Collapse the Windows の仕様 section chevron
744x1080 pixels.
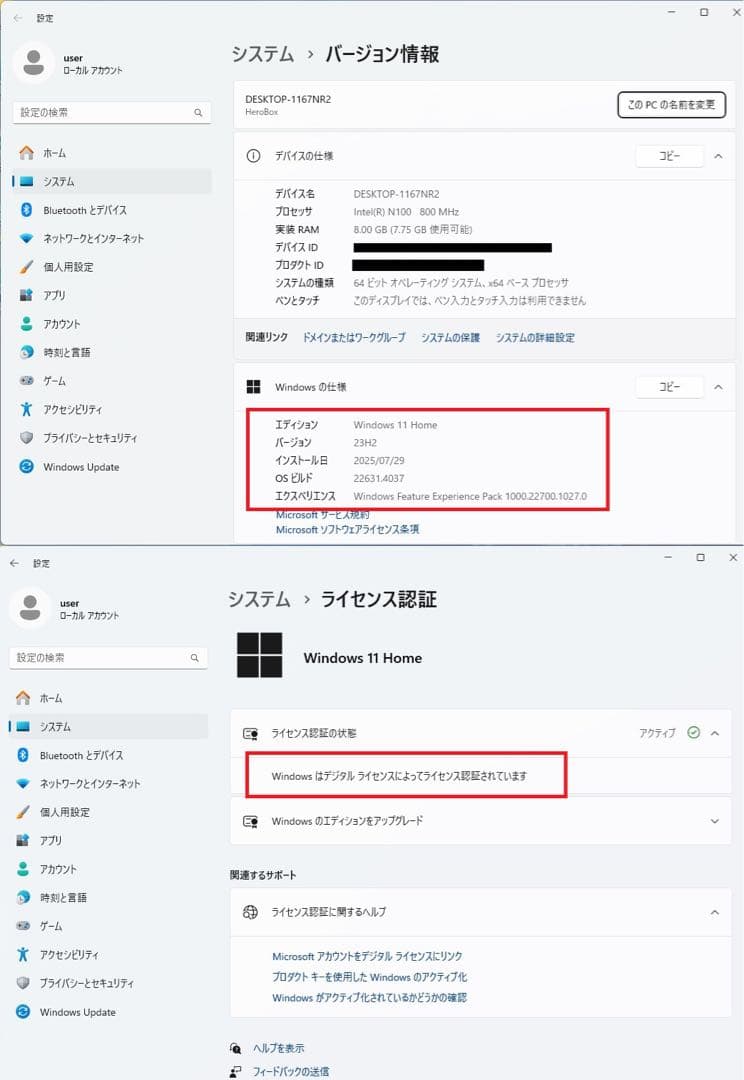pos(718,387)
